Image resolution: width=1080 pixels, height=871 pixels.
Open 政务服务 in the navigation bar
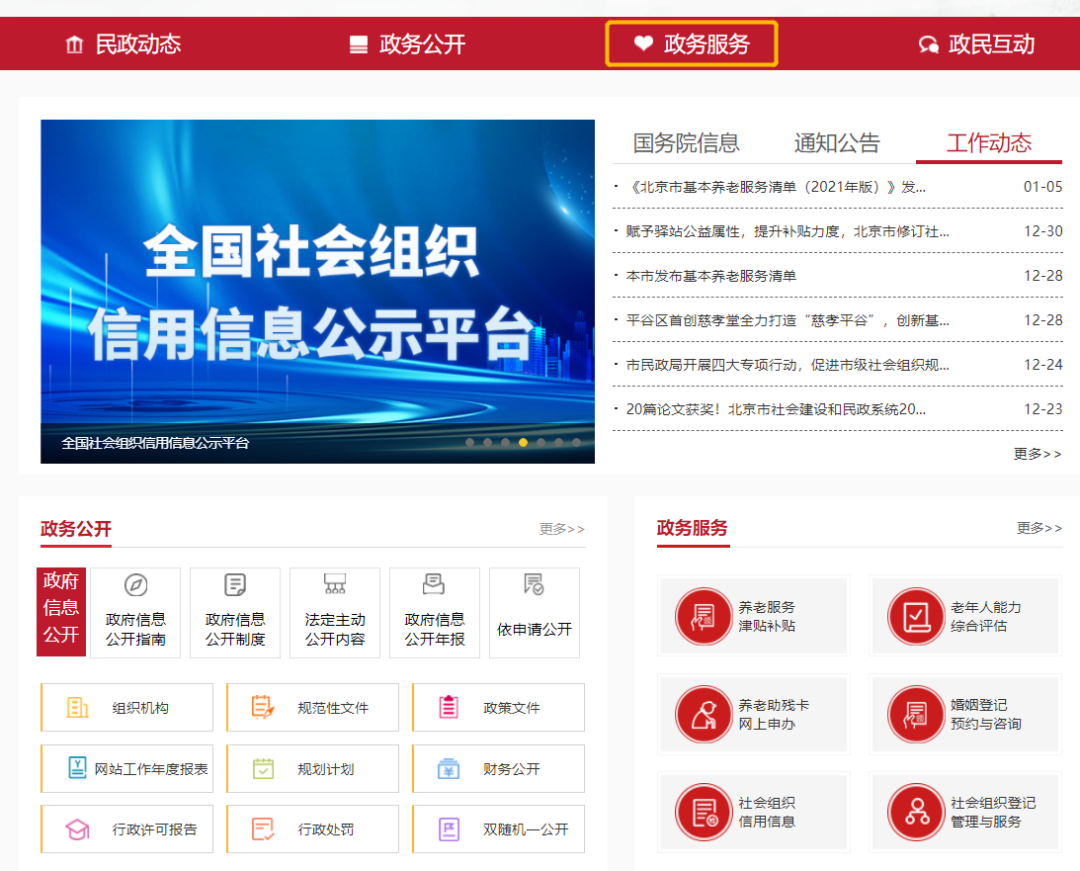tap(691, 44)
